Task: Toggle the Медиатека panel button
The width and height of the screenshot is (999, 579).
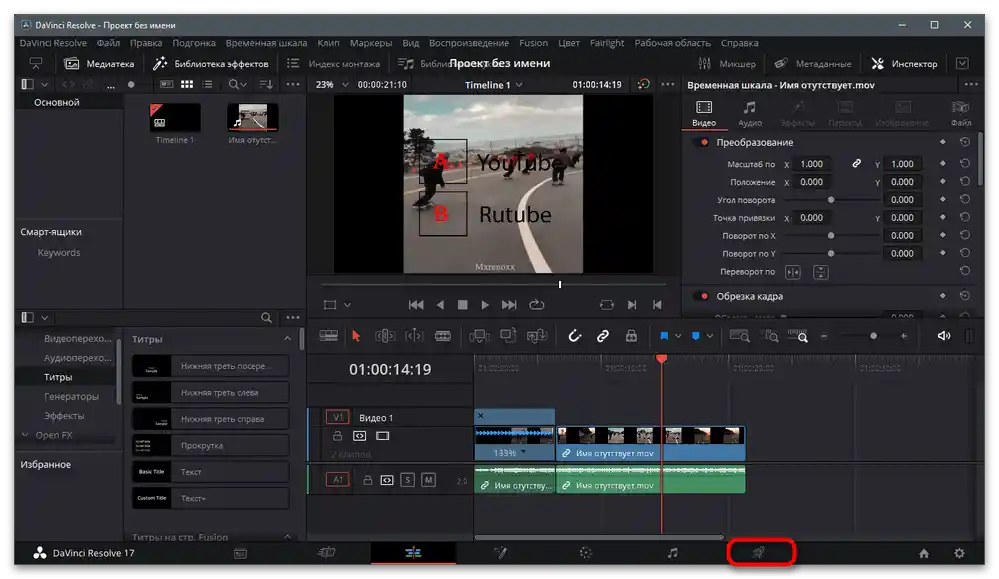Action: (99, 64)
